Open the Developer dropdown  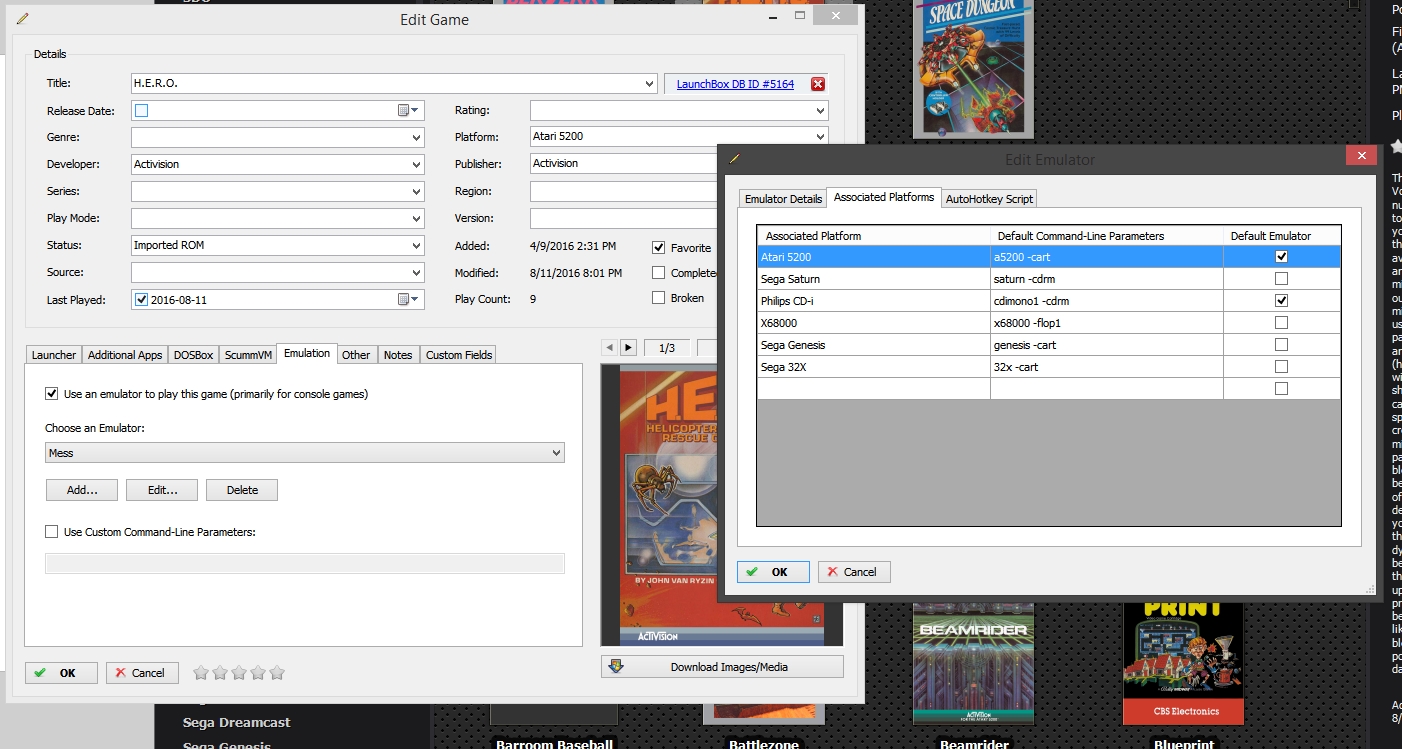(x=416, y=164)
